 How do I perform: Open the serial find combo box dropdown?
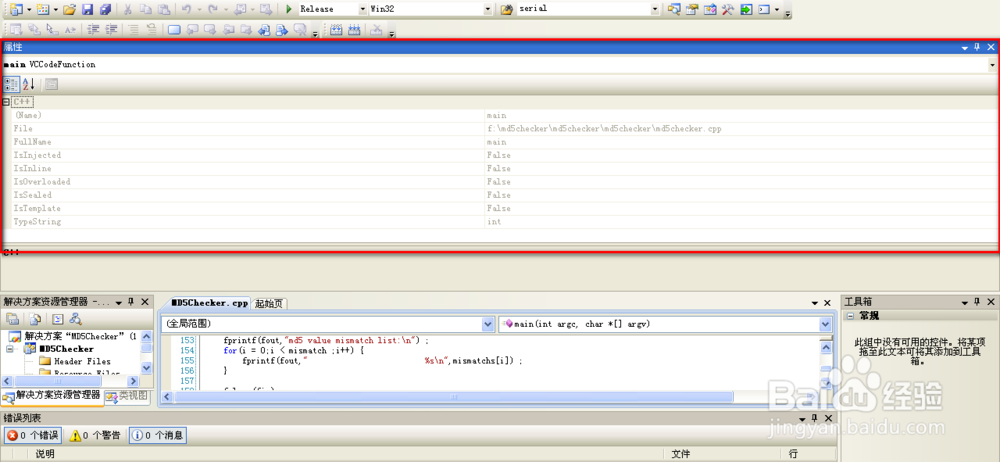(x=656, y=9)
